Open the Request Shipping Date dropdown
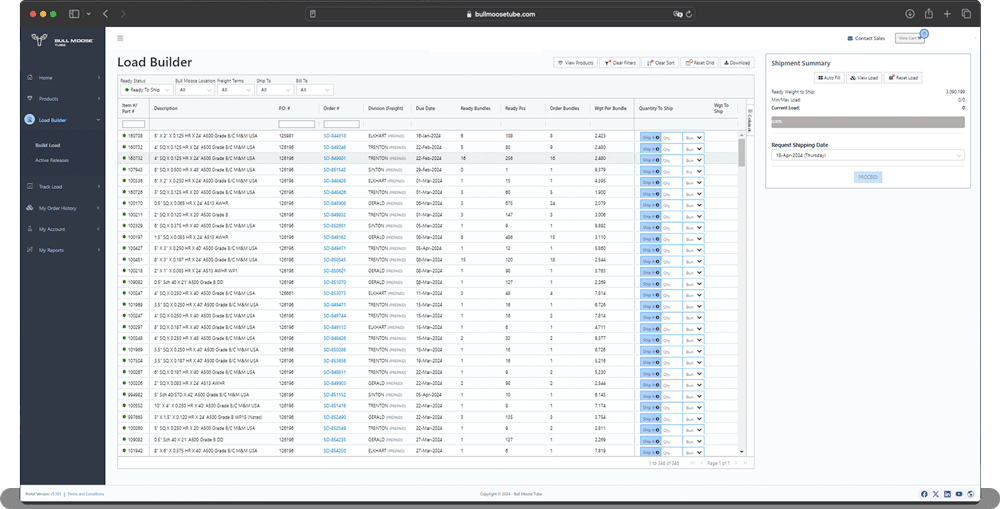Image resolution: width=1000 pixels, height=509 pixels. tap(867, 155)
